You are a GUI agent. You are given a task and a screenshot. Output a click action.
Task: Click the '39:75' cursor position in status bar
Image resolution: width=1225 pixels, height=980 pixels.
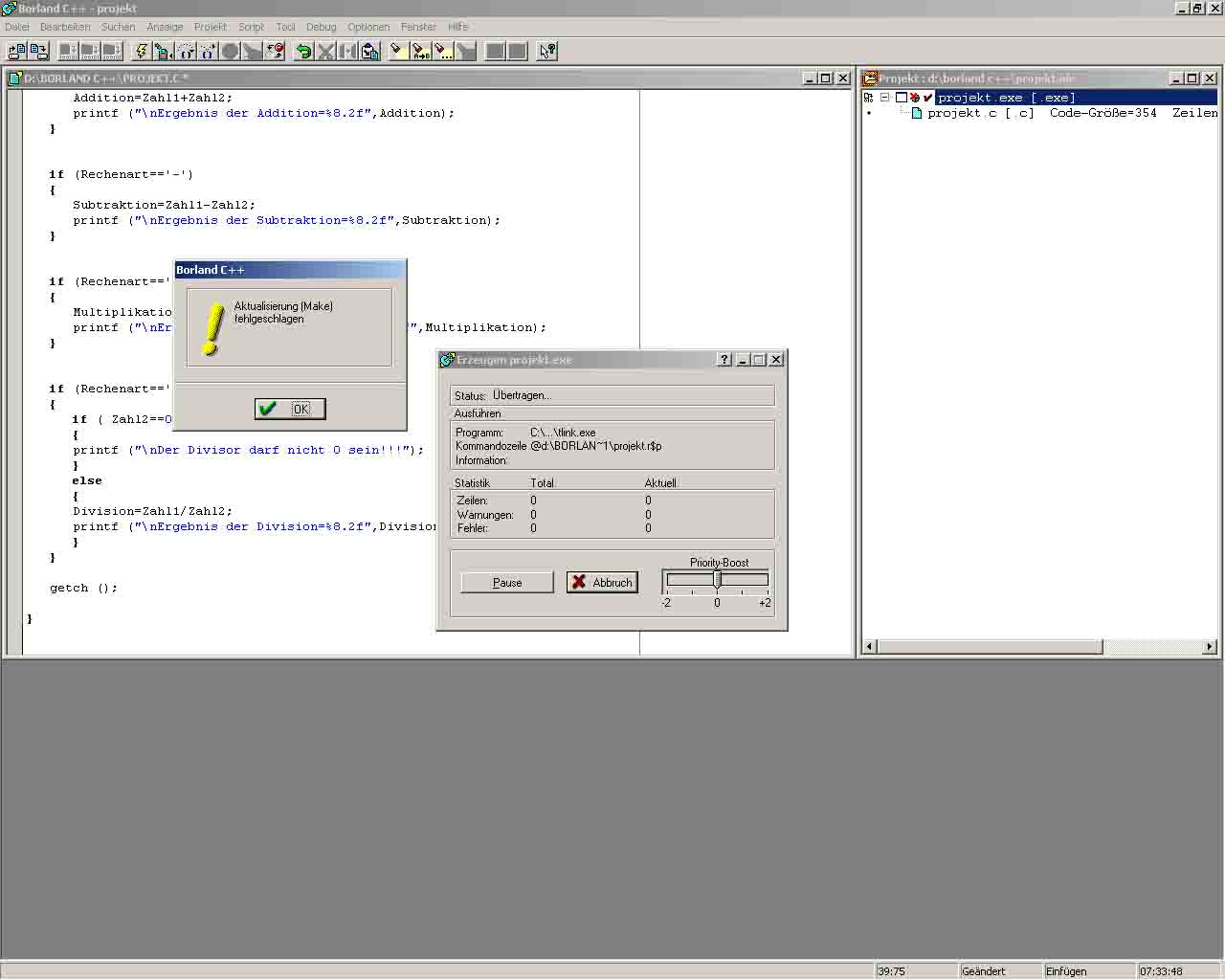pos(891,971)
